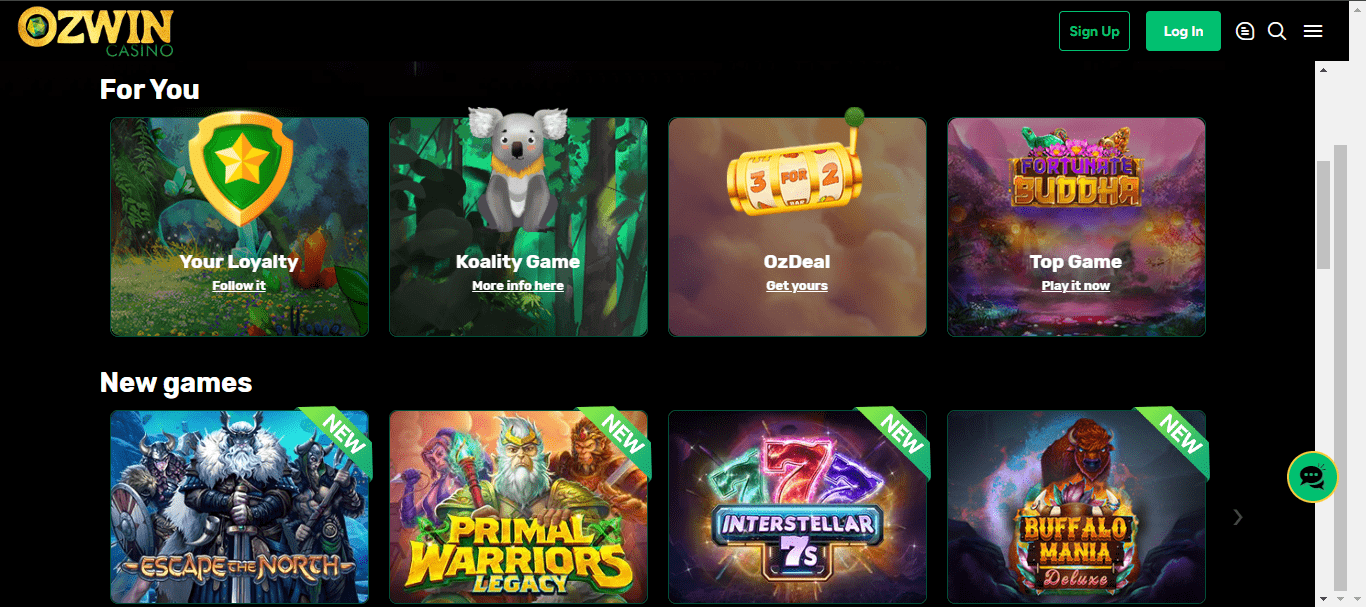Open the hamburger menu icon
Screen dimensions: 1366x607
[1313, 31]
